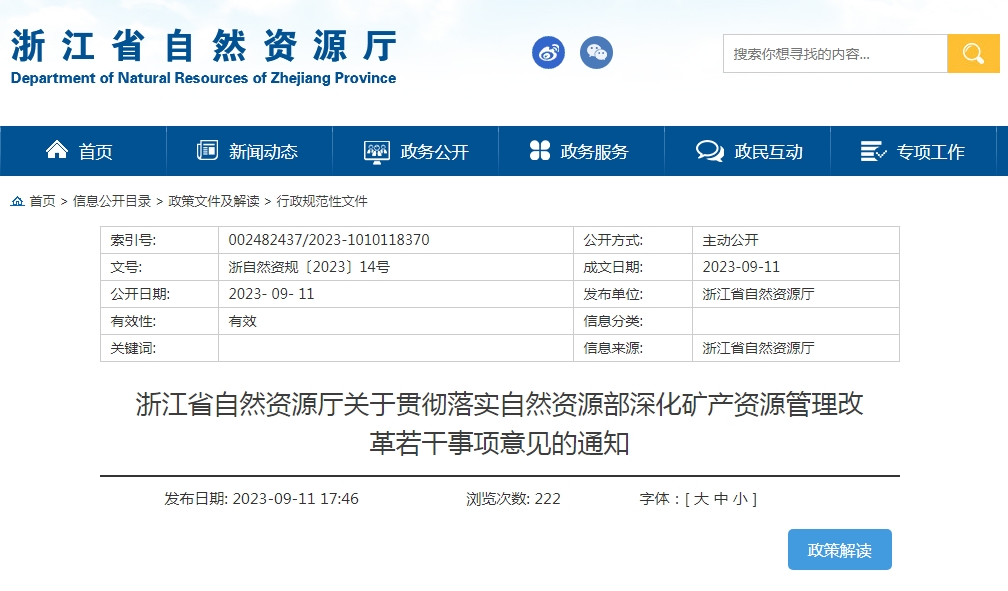Open the WeChat social icon
The height and width of the screenshot is (591, 1008).
click(x=596, y=53)
